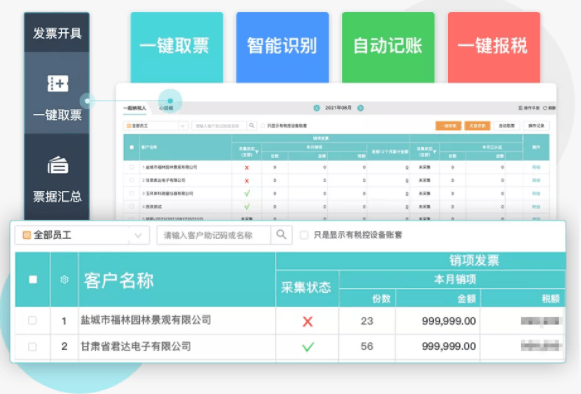Switch to the 小规模 tab in background window

click(x=166, y=108)
